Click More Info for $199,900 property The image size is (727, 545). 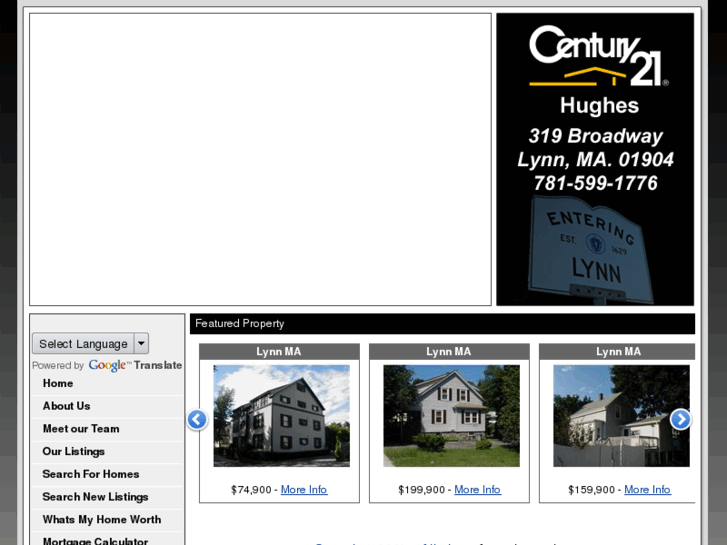pyautogui.click(x=477, y=489)
